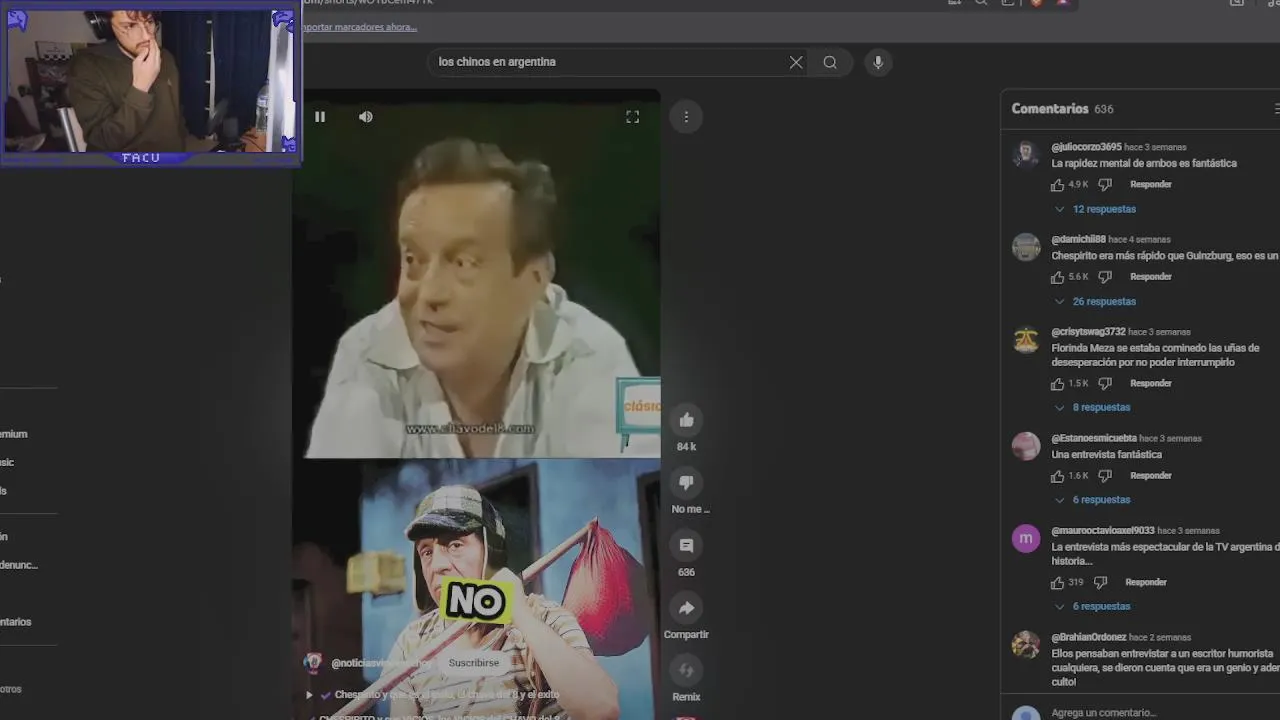Mute the Shorts video volume
The width and height of the screenshot is (1280, 720).
366,117
